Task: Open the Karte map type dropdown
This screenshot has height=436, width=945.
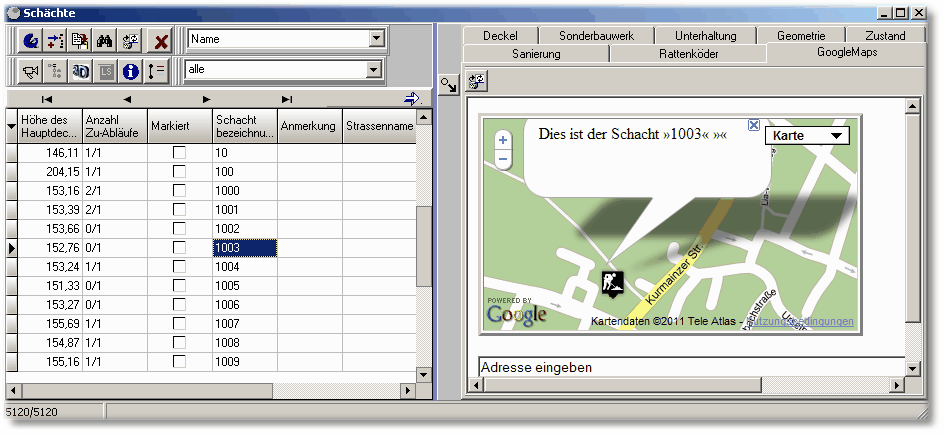Action: coord(807,136)
